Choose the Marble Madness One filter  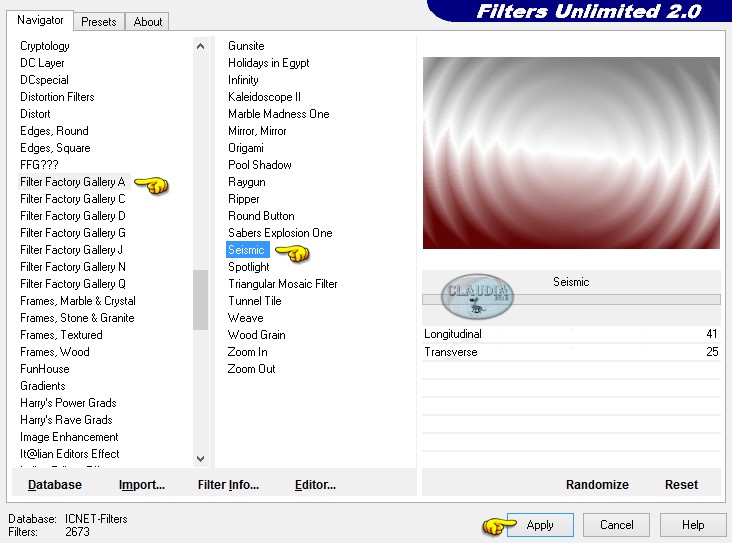pyautogui.click(x=279, y=114)
